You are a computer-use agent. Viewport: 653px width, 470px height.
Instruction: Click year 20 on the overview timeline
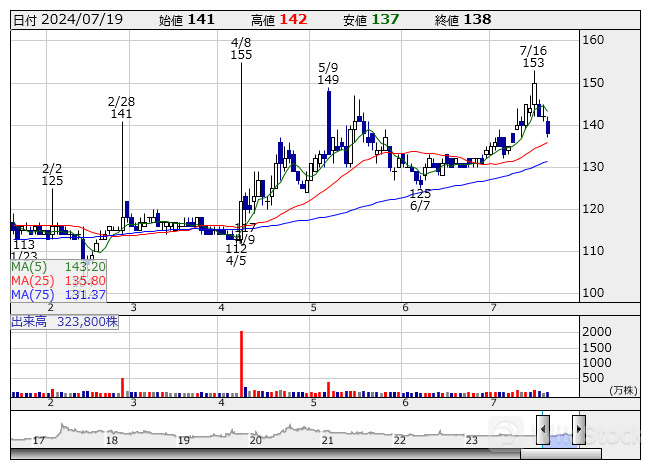pyautogui.click(x=255, y=440)
